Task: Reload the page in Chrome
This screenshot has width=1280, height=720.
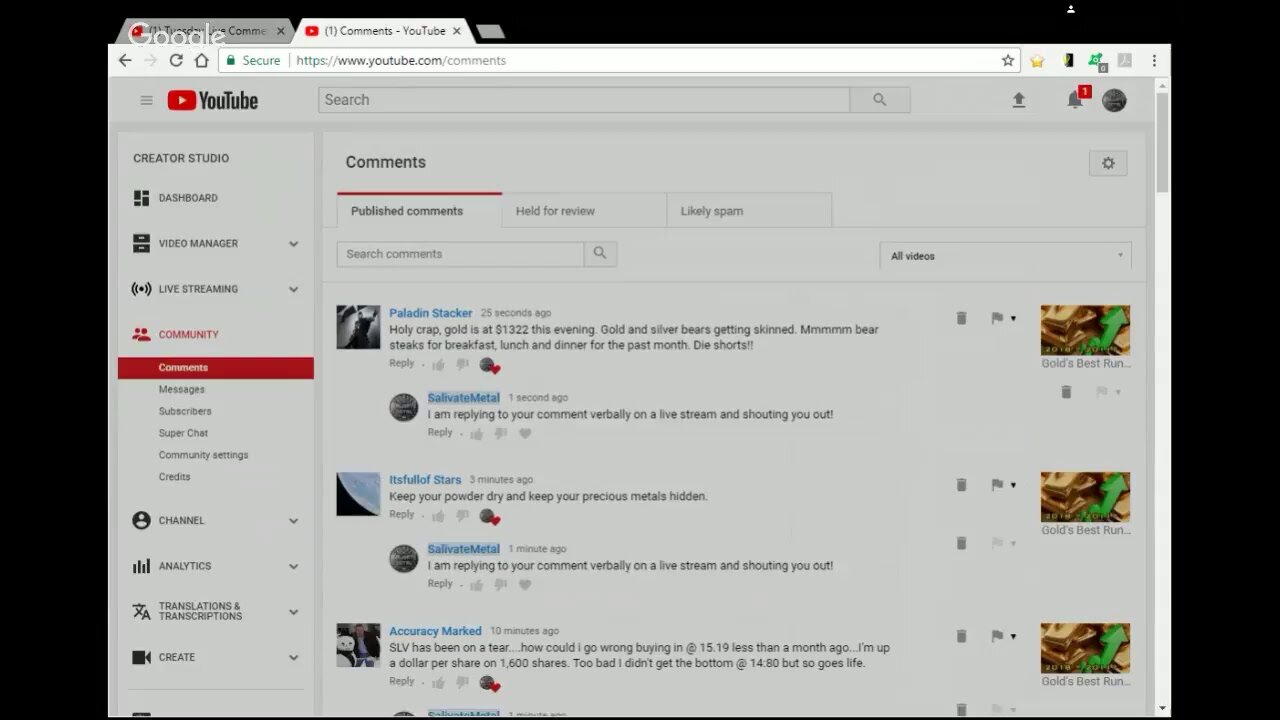Action: pos(176,60)
